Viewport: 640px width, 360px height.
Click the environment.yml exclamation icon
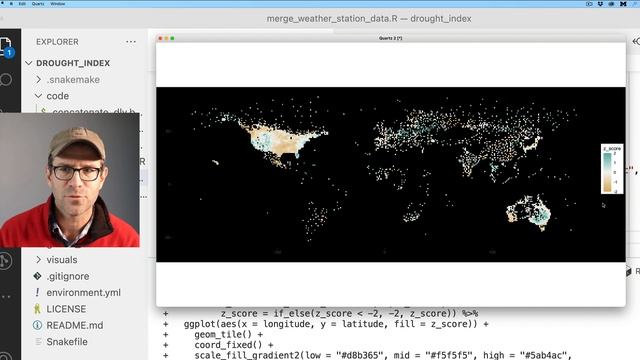point(38,293)
